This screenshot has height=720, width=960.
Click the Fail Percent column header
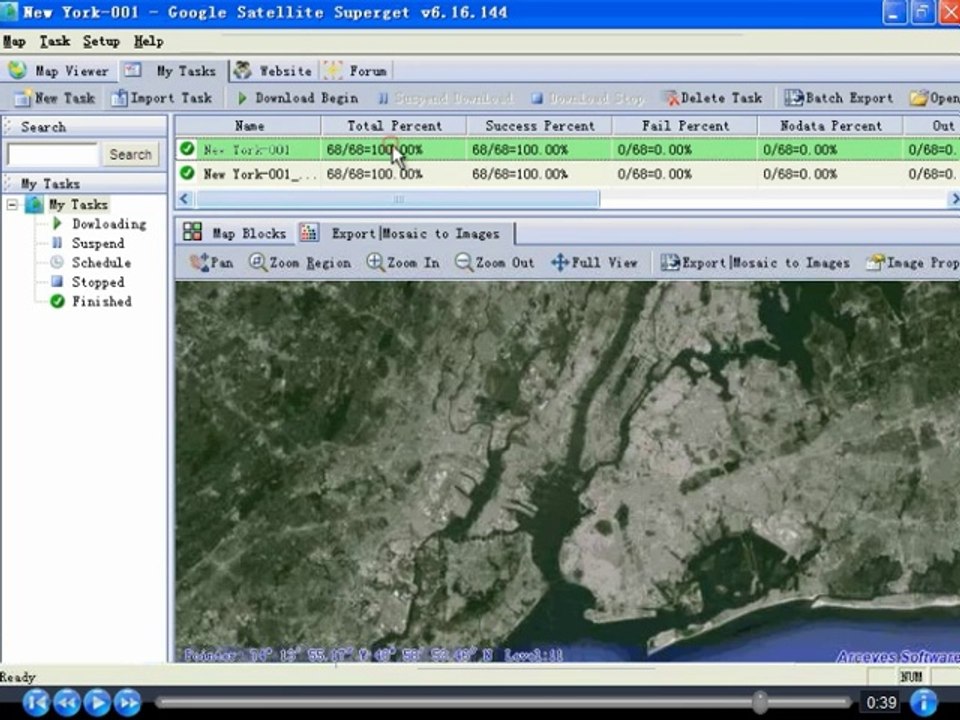(685, 126)
